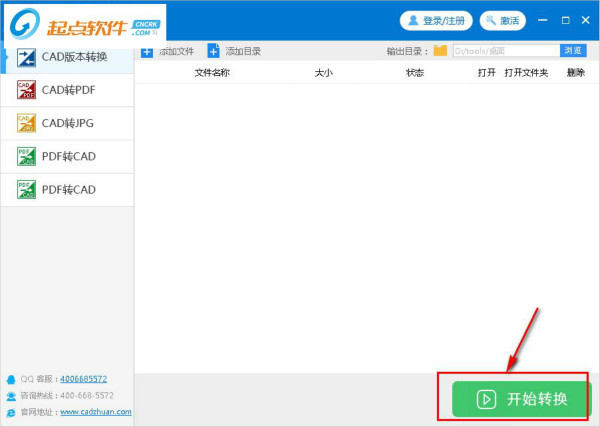Click the user avatar icon in 登录/注册
The height and width of the screenshot is (427, 600).
[x=413, y=20]
